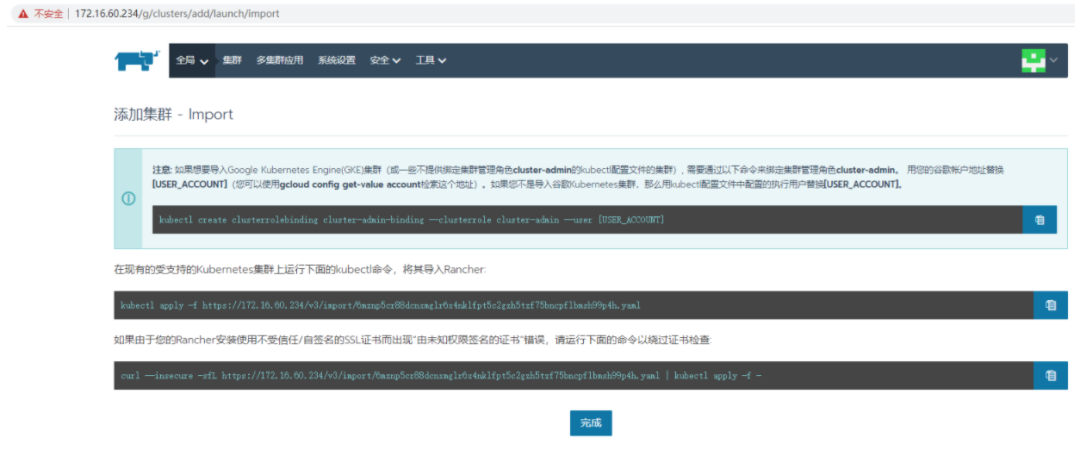Click the 不安全 label in address bar
The image size is (1080, 450).
click(48, 14)
